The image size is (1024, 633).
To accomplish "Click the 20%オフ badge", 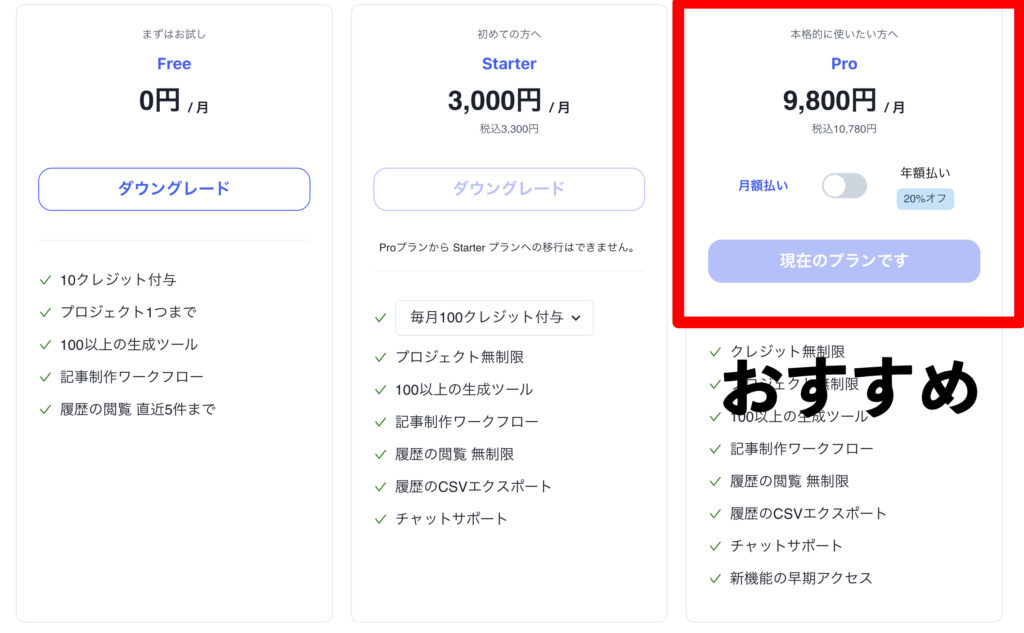I will click(925, 199).
